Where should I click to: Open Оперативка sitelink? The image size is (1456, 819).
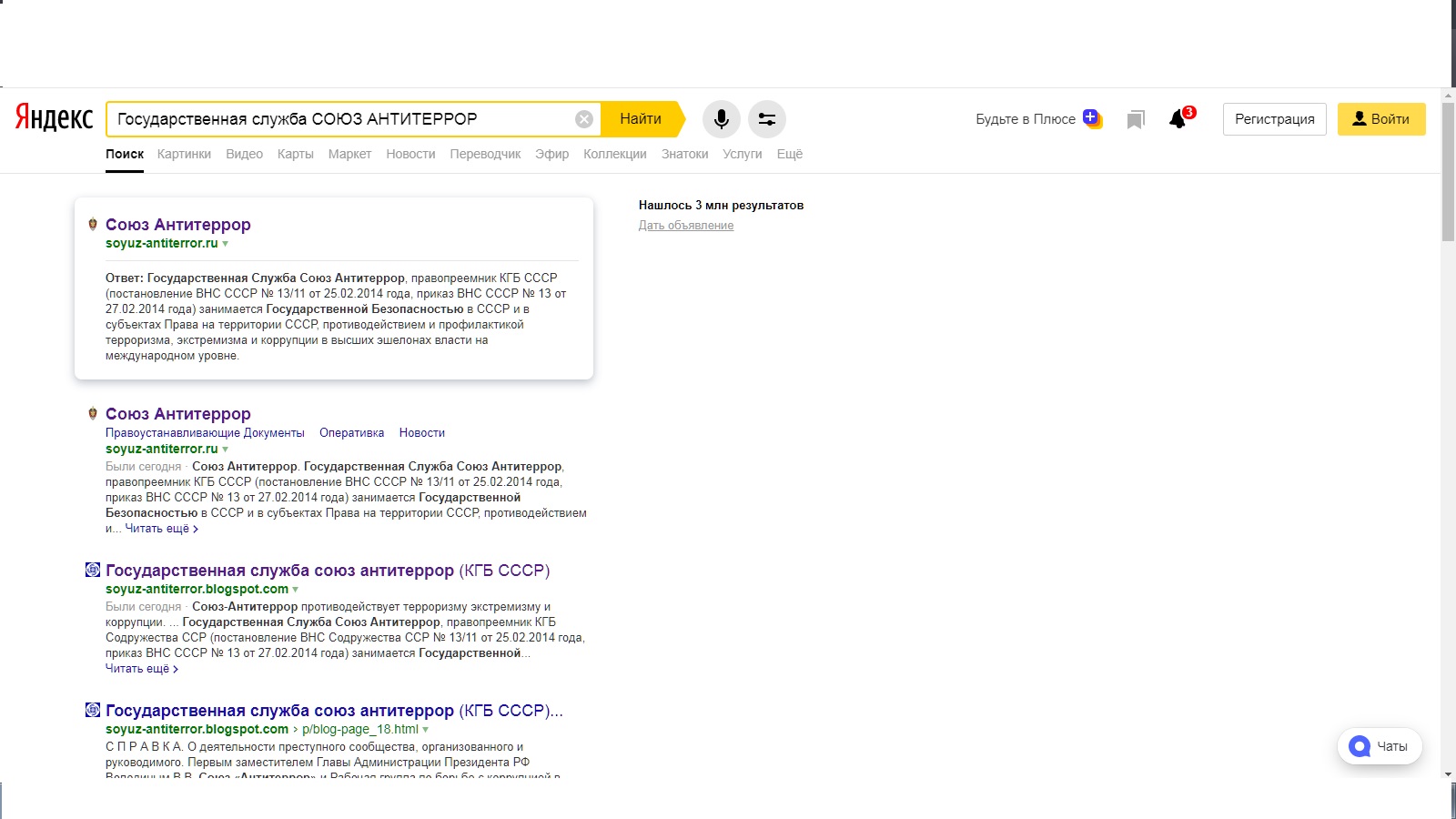point(351,433)
